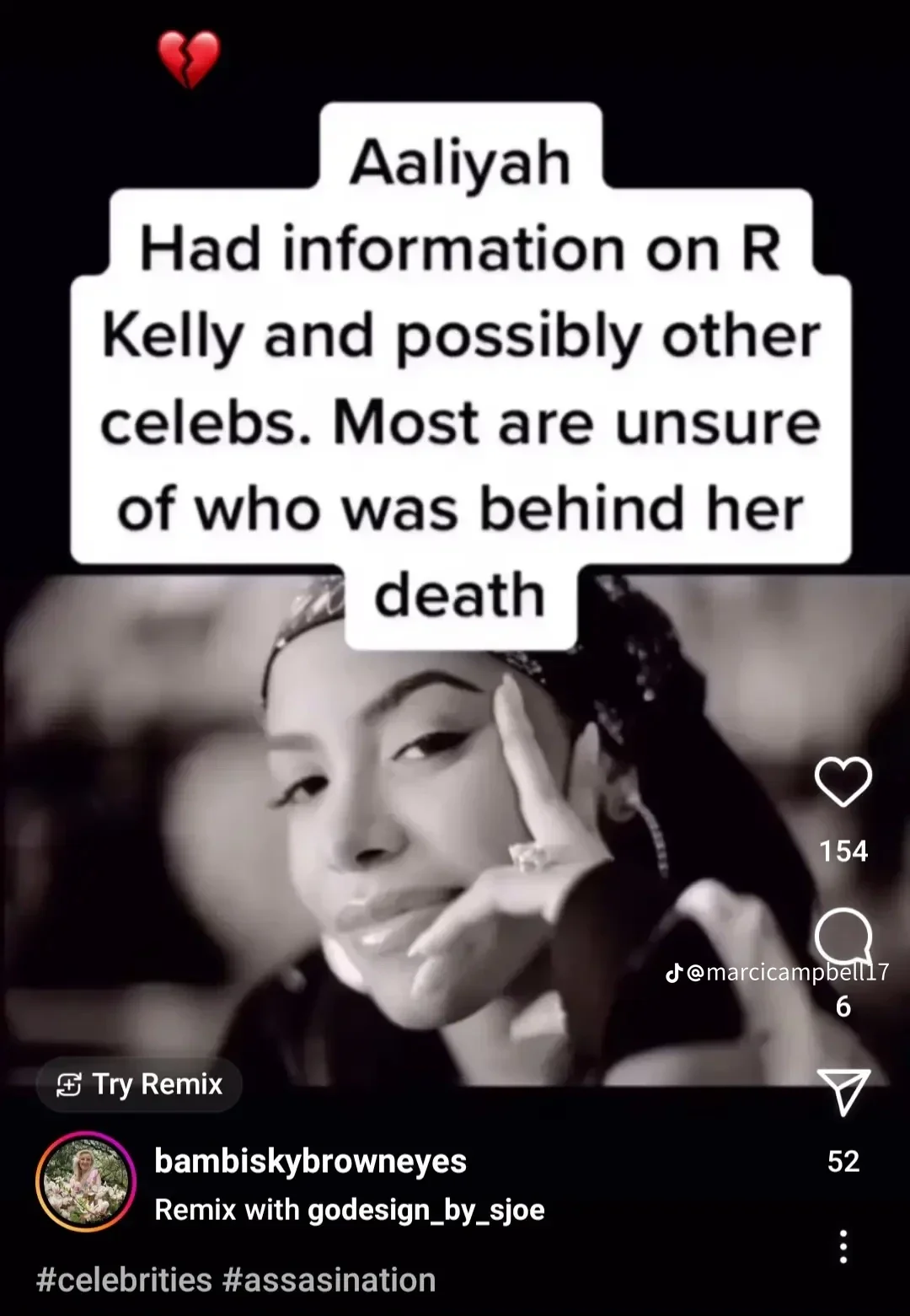This screenshot has height=1316, width=910.
Task: Share the reel using the paper plane icon
Action: coord(843,1092)
